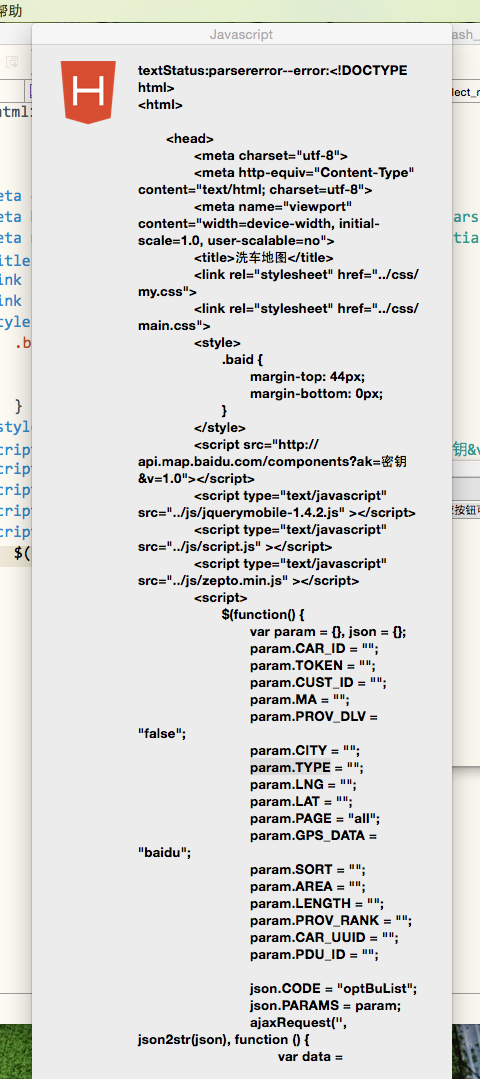
Task: Click the param.LENGTH = ""; line
Action: pos(317,904)
